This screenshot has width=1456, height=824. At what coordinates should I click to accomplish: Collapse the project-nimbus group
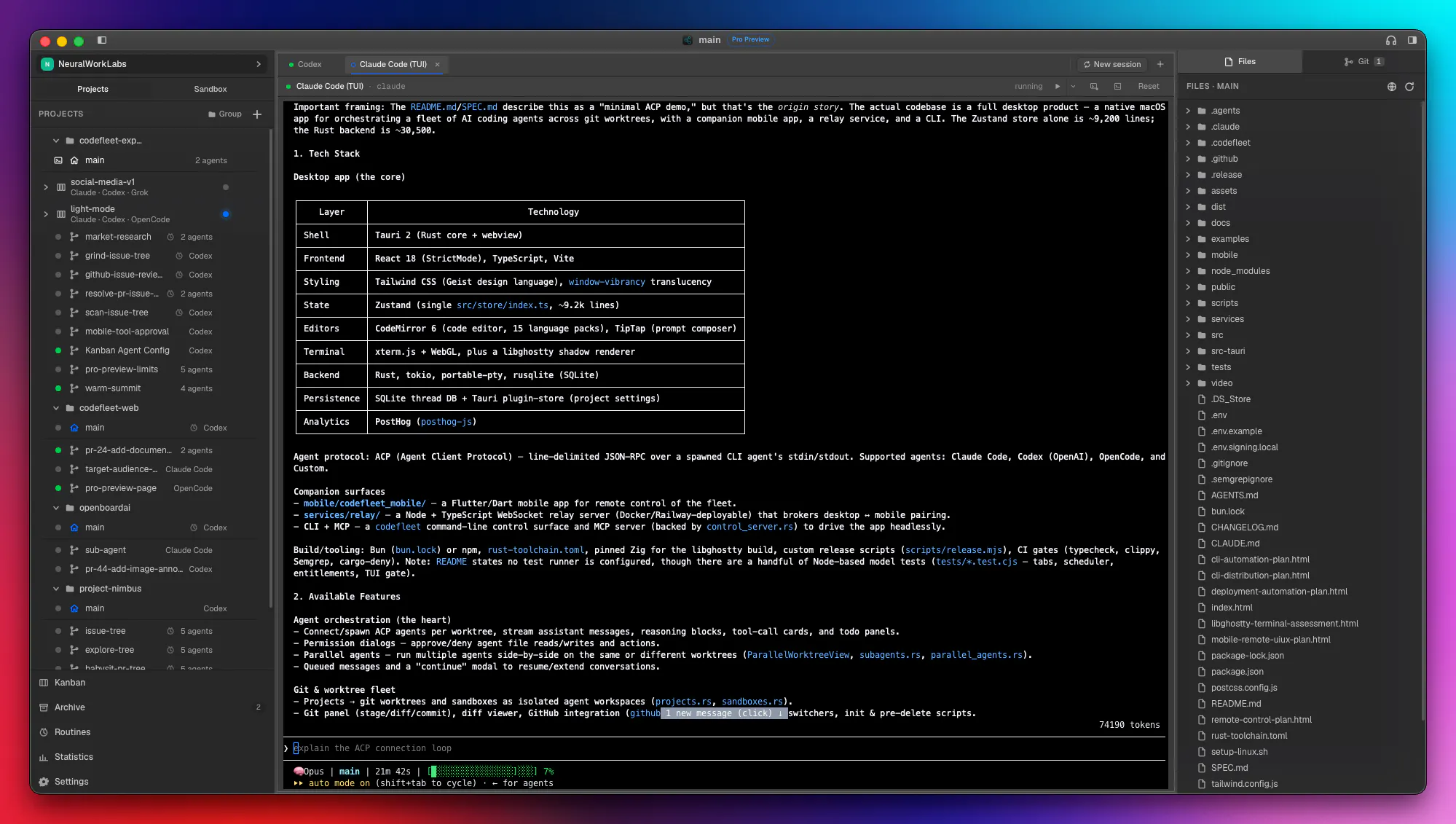56,589
